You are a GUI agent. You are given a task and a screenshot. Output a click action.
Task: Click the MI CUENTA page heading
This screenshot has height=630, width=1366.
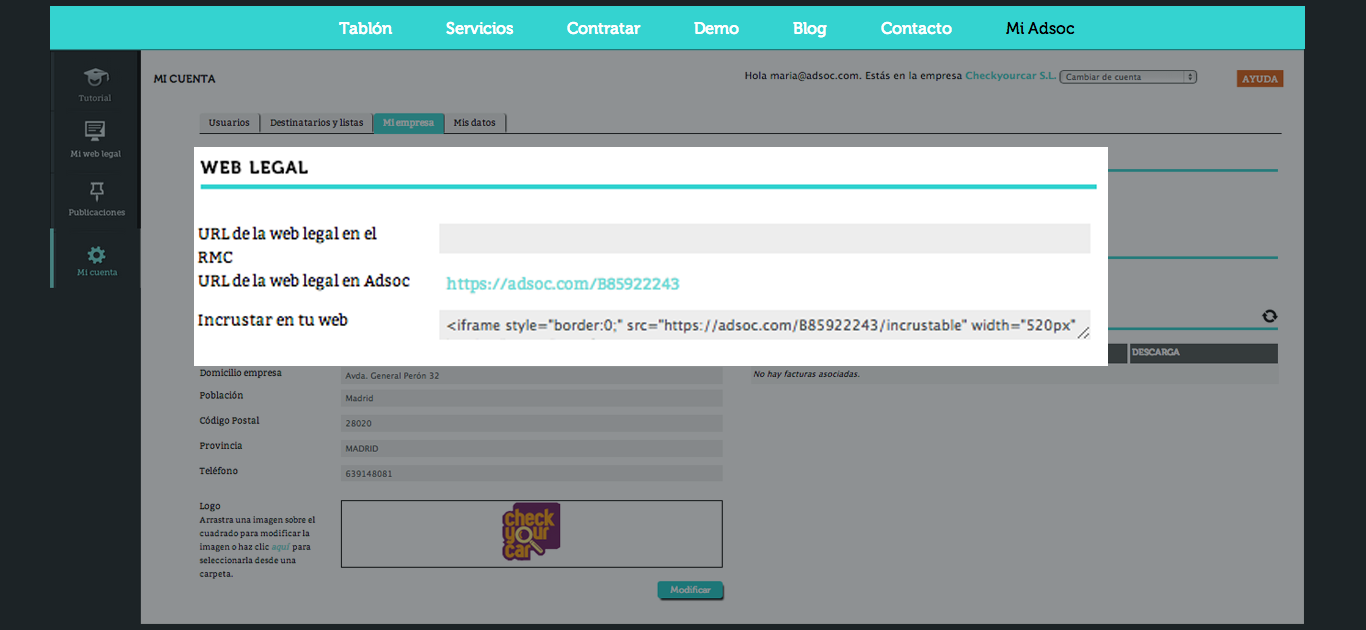(x=184, y=79)
